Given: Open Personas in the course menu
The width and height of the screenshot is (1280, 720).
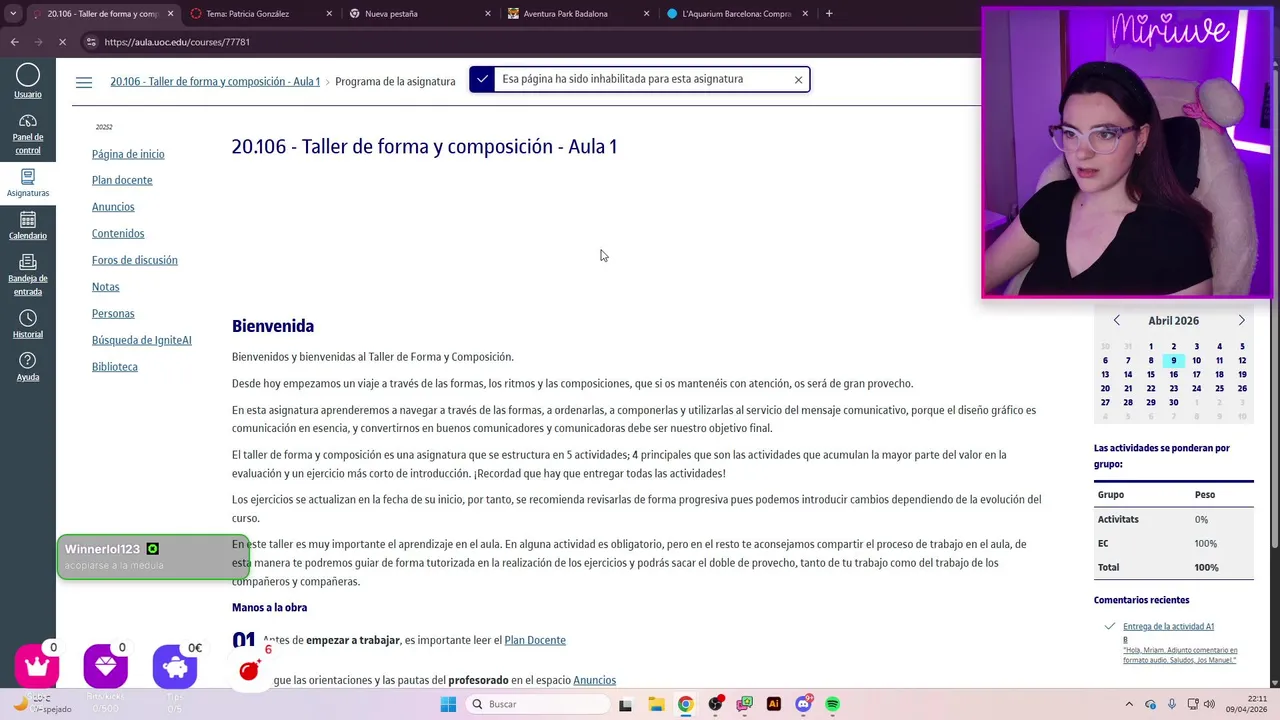Looking at the screenshot, I should [x=113, y=314].
